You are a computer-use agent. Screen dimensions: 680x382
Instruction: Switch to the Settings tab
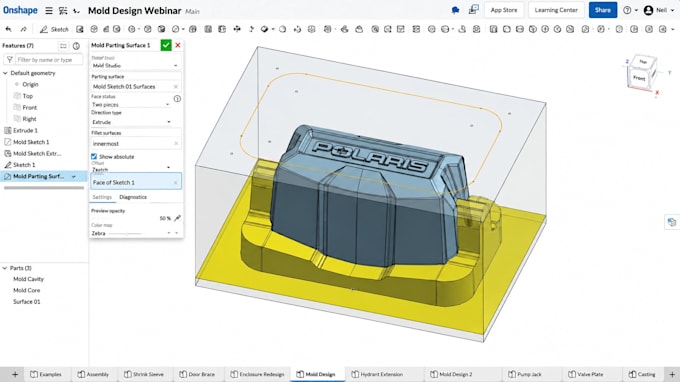(x=102, y=197)
